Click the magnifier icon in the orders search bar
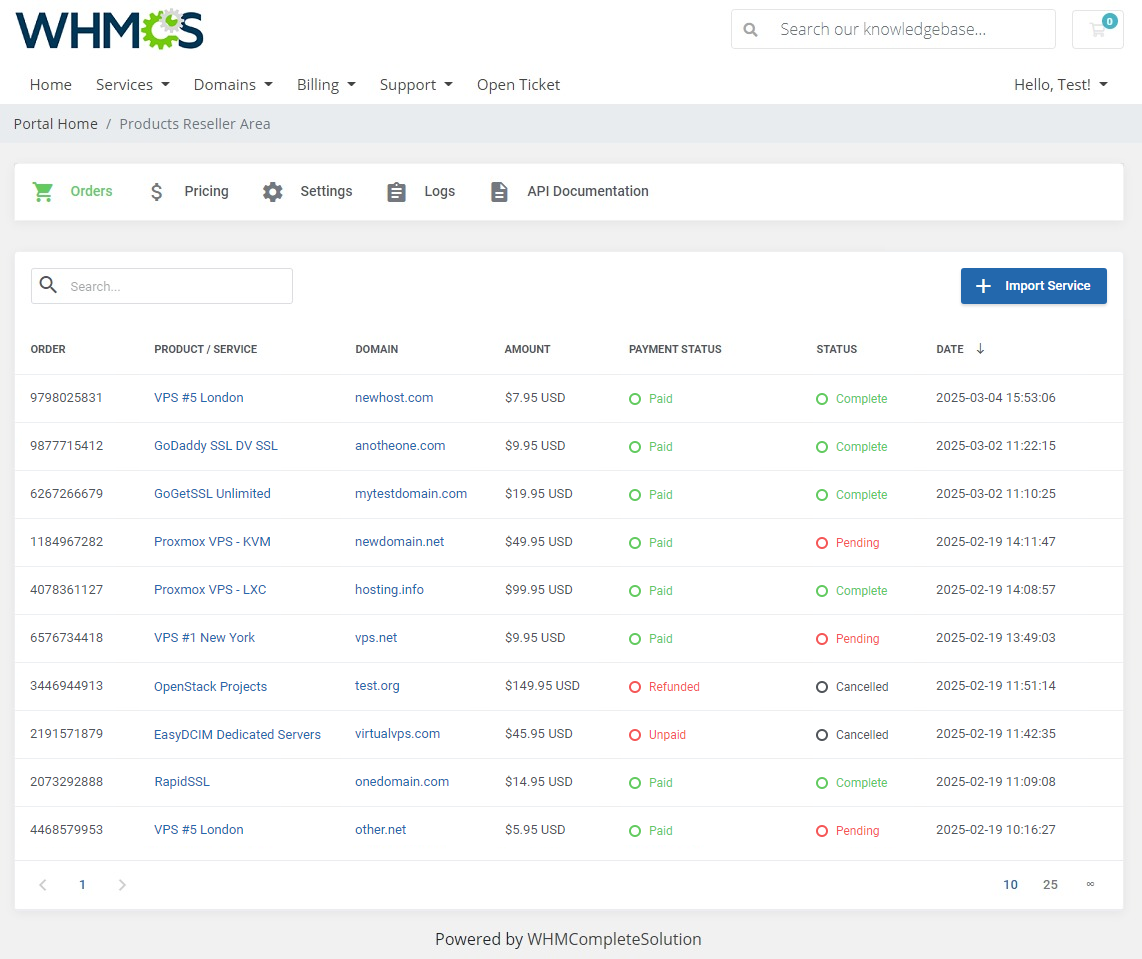 point(48,285)
